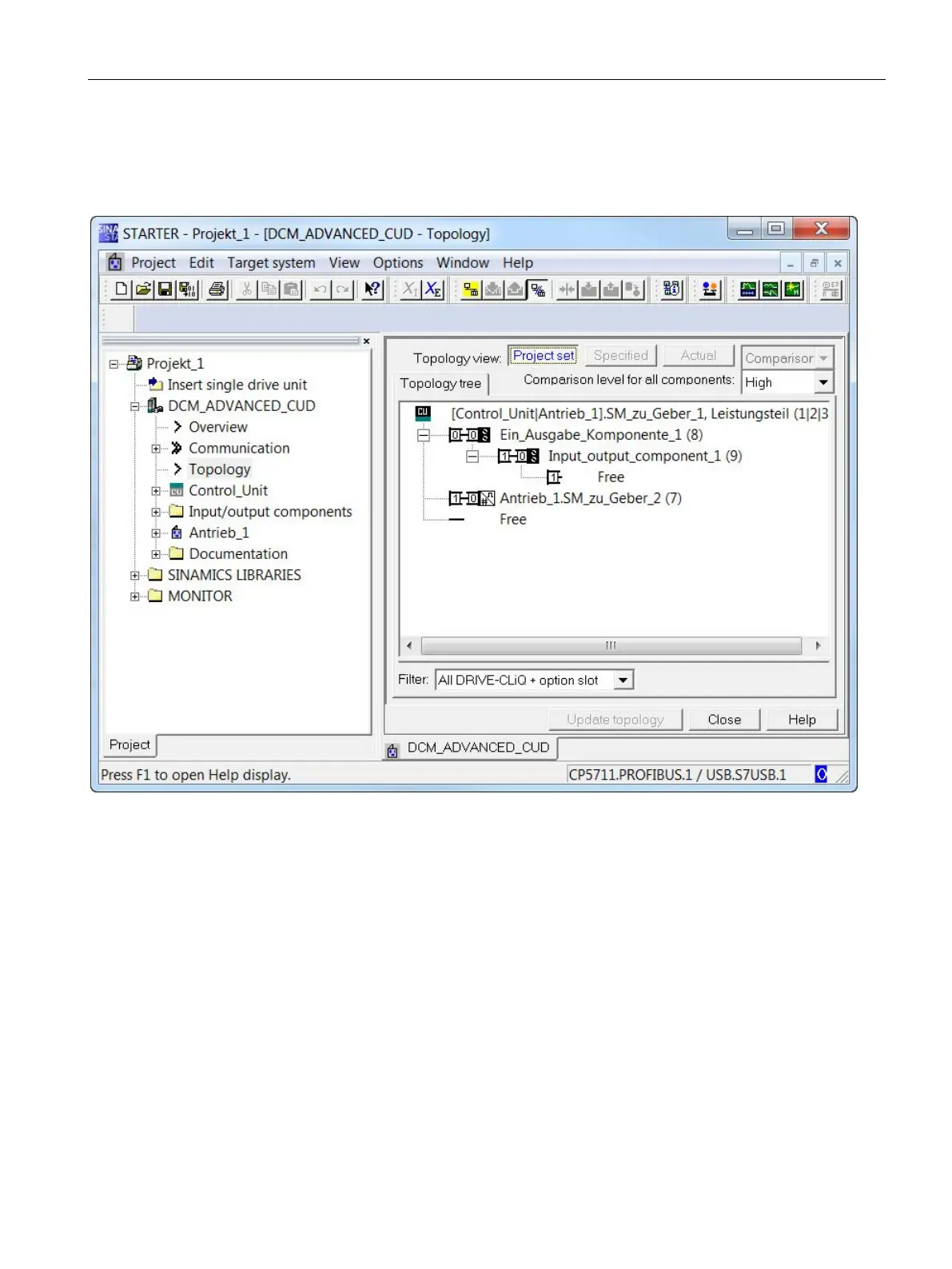952x1269 pixels.
Task: Click the topology tree scroll right arrow
Action: tap(818, 645)
